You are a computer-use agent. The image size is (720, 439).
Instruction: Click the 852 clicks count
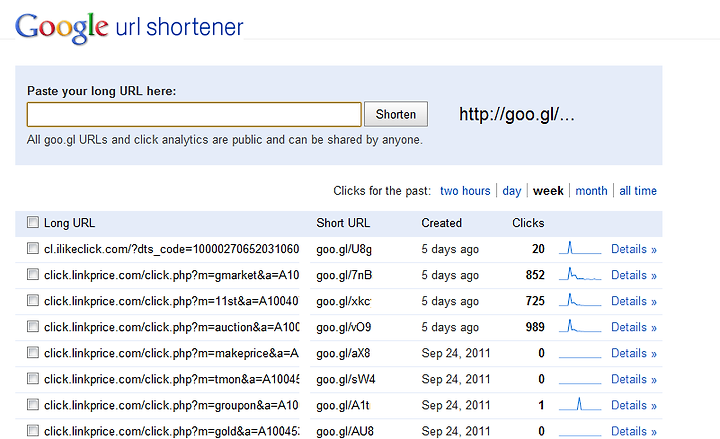(x=535, y=275)
